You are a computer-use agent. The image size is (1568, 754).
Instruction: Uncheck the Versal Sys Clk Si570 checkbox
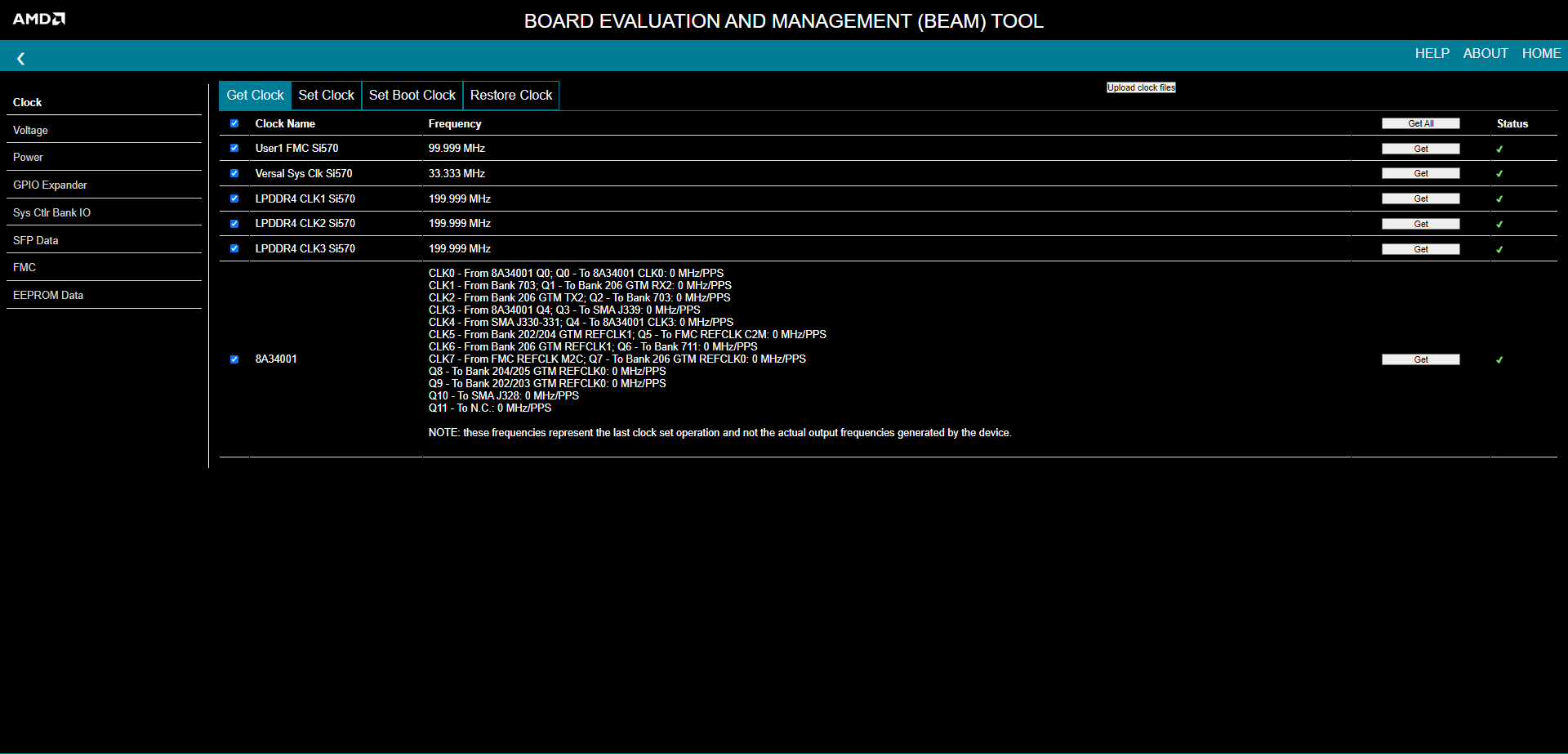click(234, 173)
